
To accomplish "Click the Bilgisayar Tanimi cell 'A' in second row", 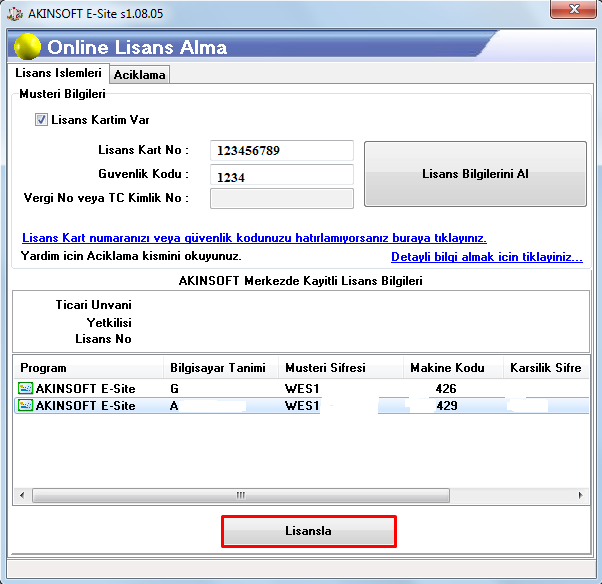I will 174,405.
